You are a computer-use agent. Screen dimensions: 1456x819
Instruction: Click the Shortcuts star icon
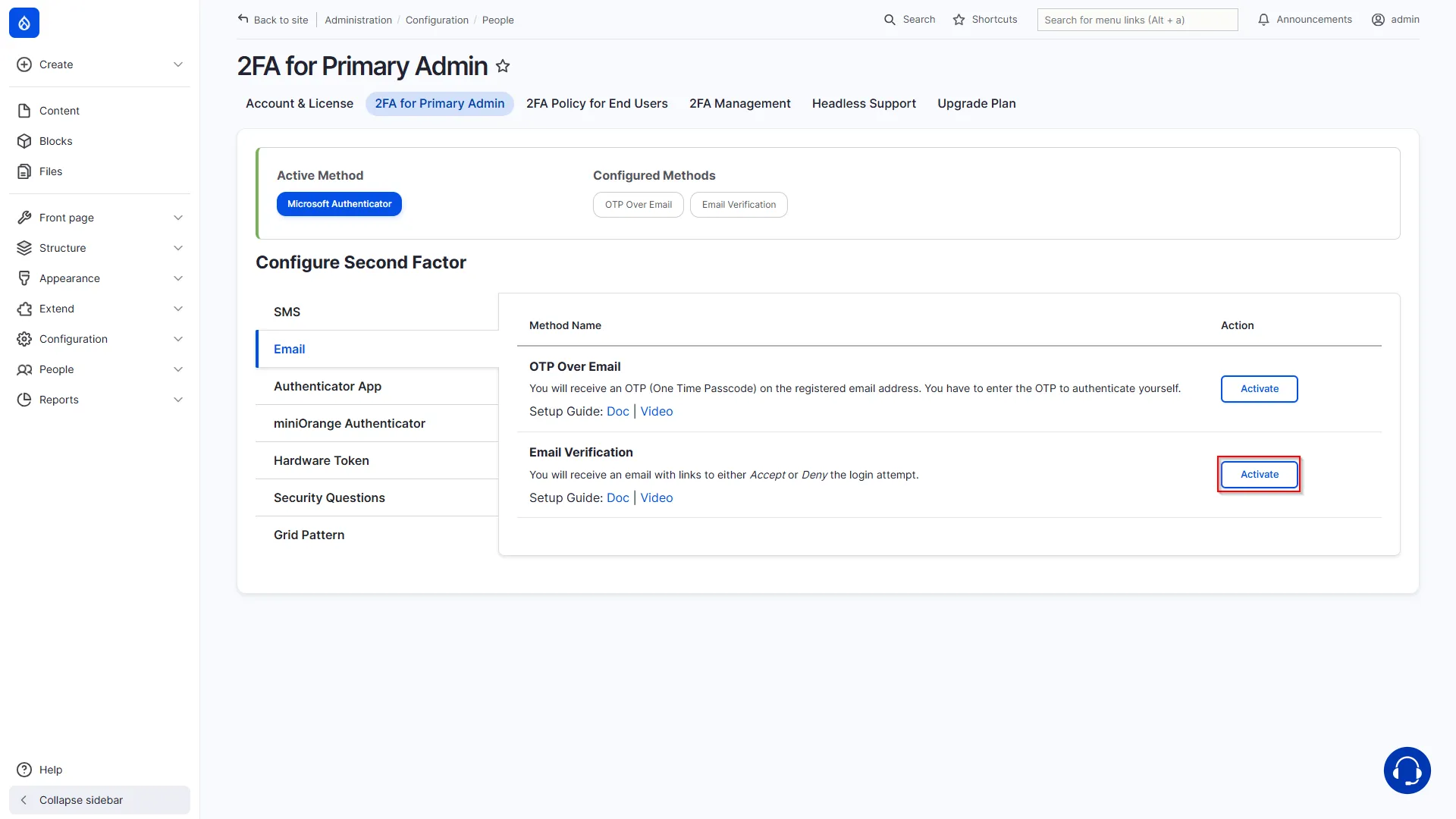coord(959,20)
